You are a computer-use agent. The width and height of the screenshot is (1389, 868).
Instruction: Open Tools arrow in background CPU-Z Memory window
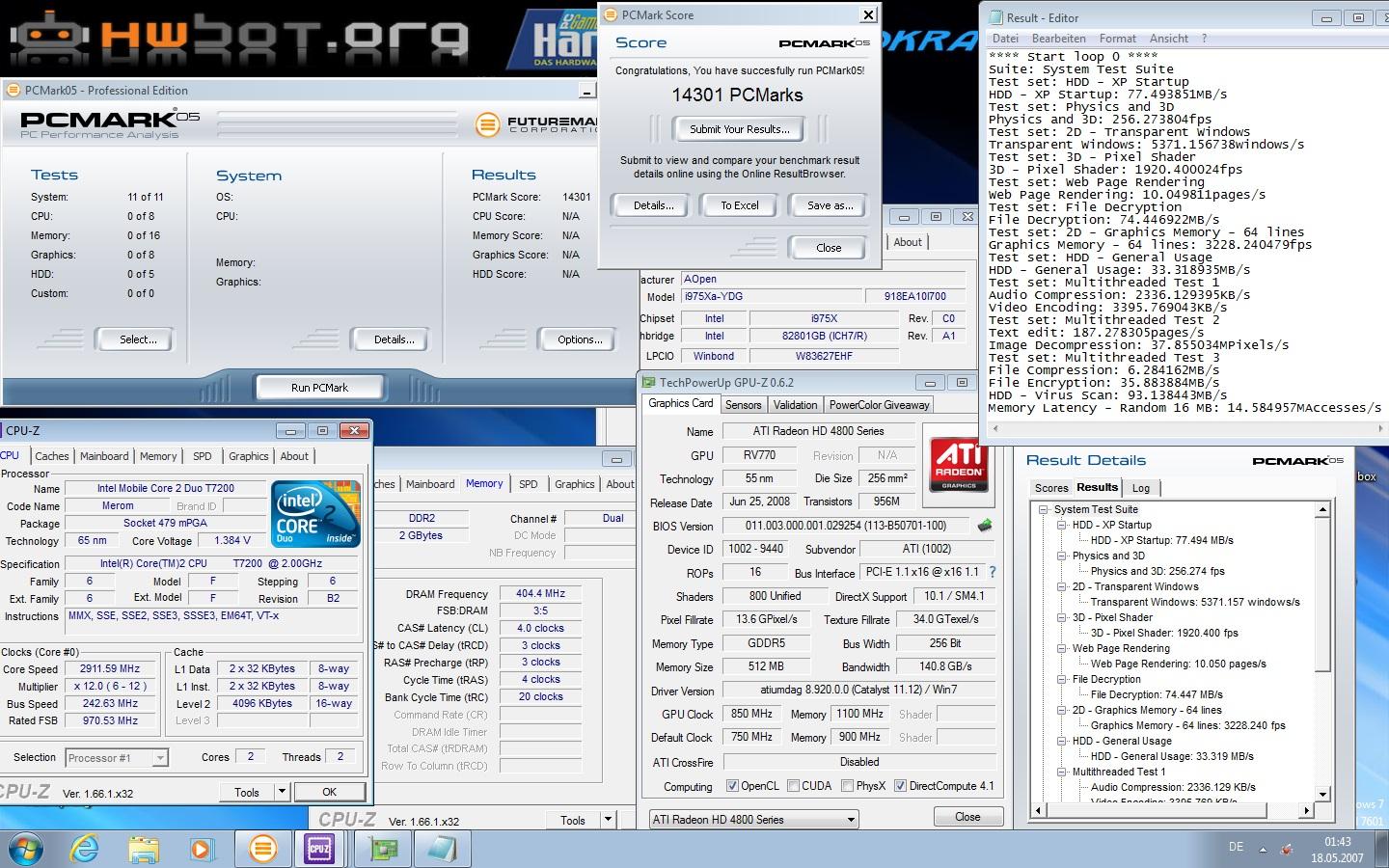[x=608, y=820]
